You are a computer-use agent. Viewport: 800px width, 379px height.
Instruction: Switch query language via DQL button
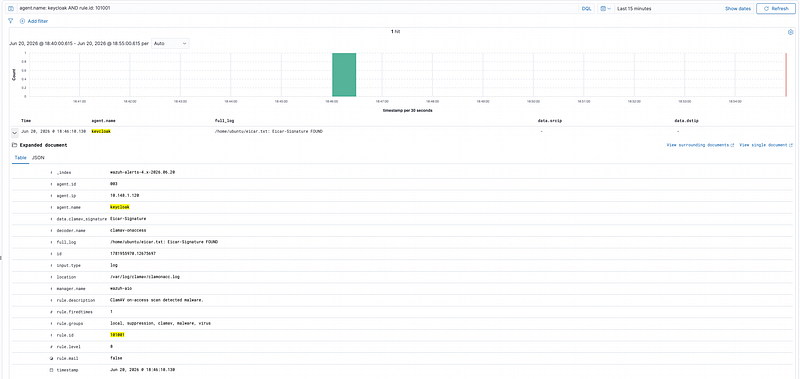point(586,9)
